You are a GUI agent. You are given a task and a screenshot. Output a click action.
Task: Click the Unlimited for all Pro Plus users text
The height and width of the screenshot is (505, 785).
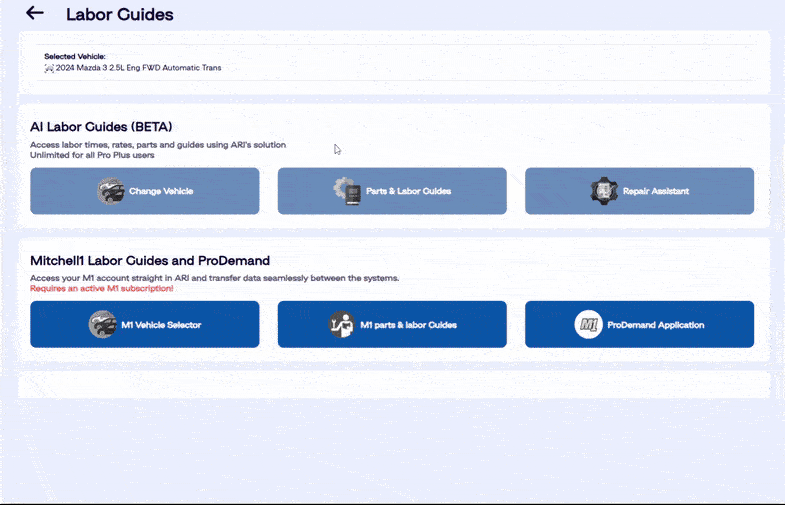pos(92,155)
